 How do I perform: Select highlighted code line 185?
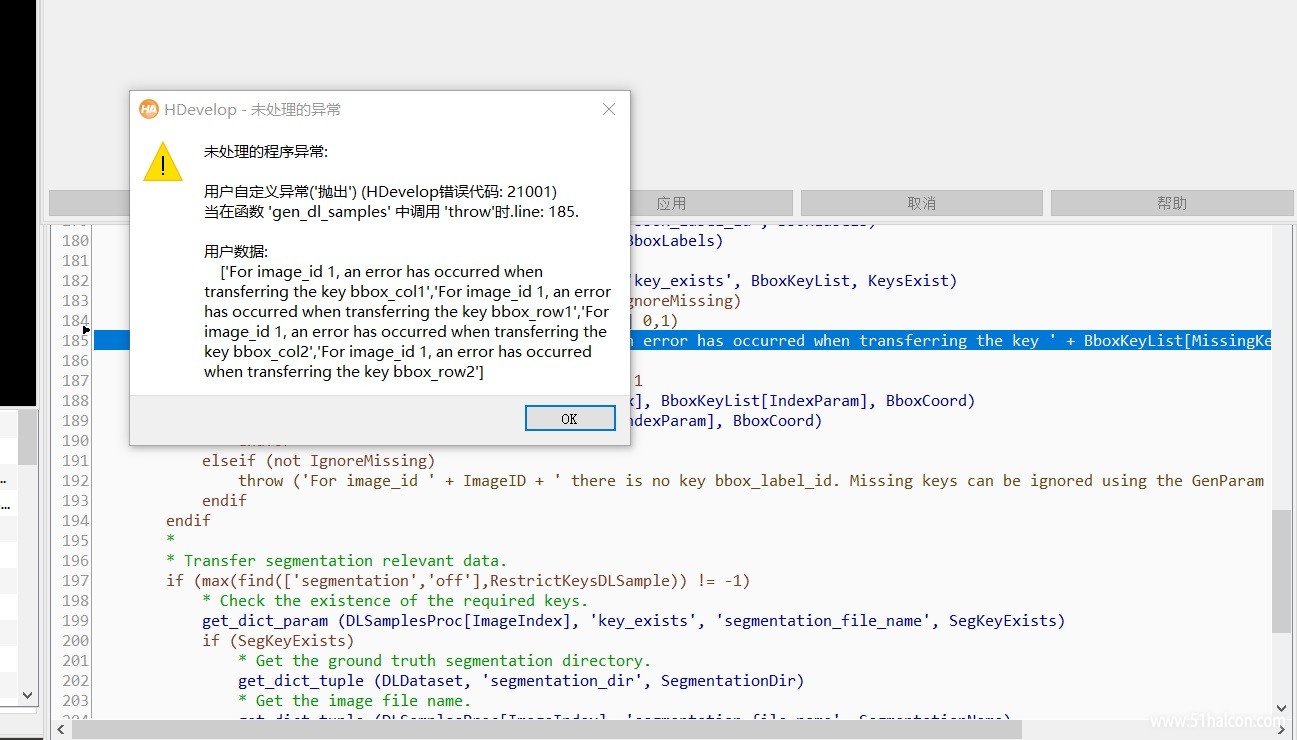click(683, 341)
